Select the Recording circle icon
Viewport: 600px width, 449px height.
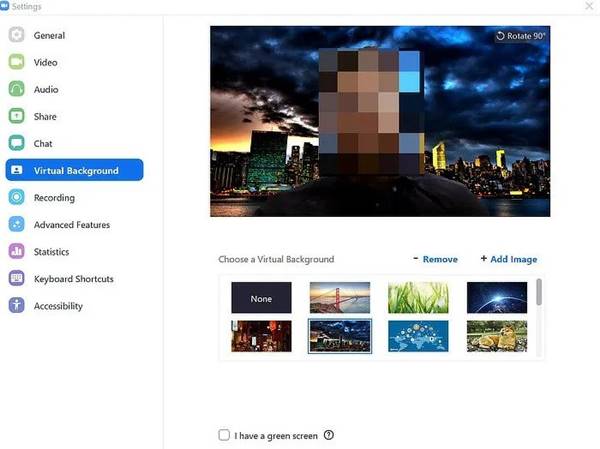pos(16,197)
